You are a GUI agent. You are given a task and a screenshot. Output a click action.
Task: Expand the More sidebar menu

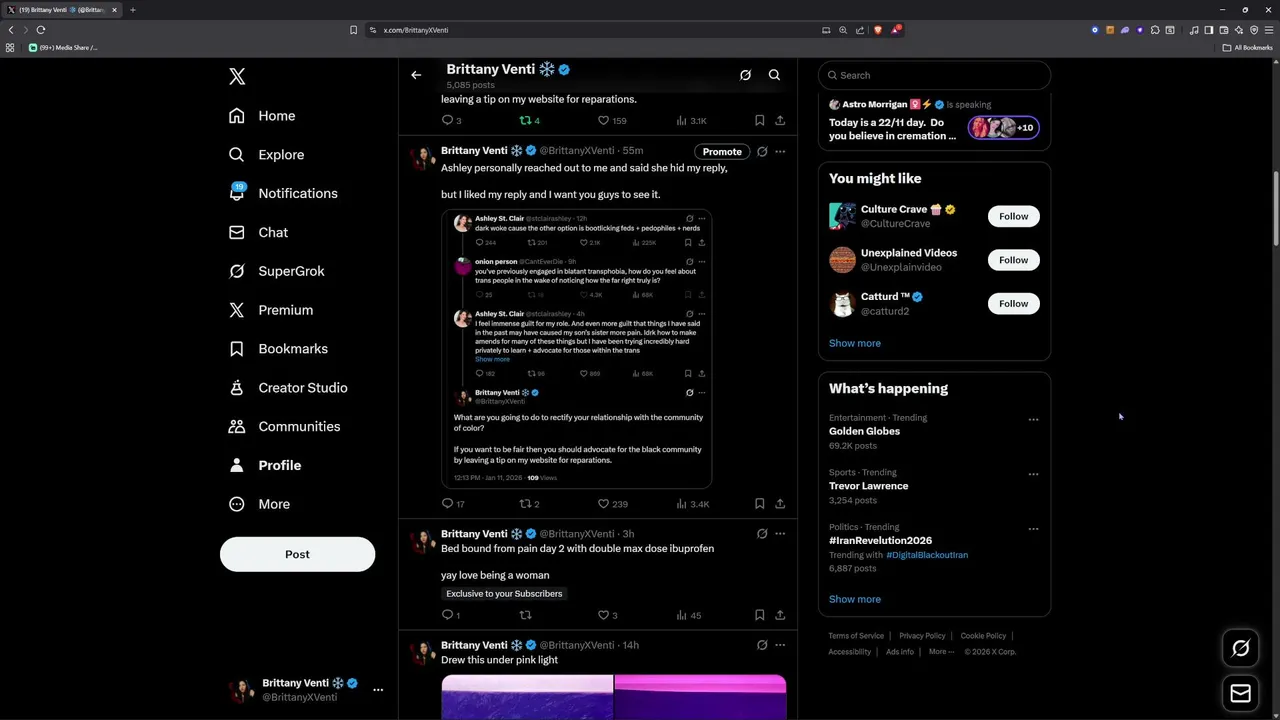click(259, 504)
